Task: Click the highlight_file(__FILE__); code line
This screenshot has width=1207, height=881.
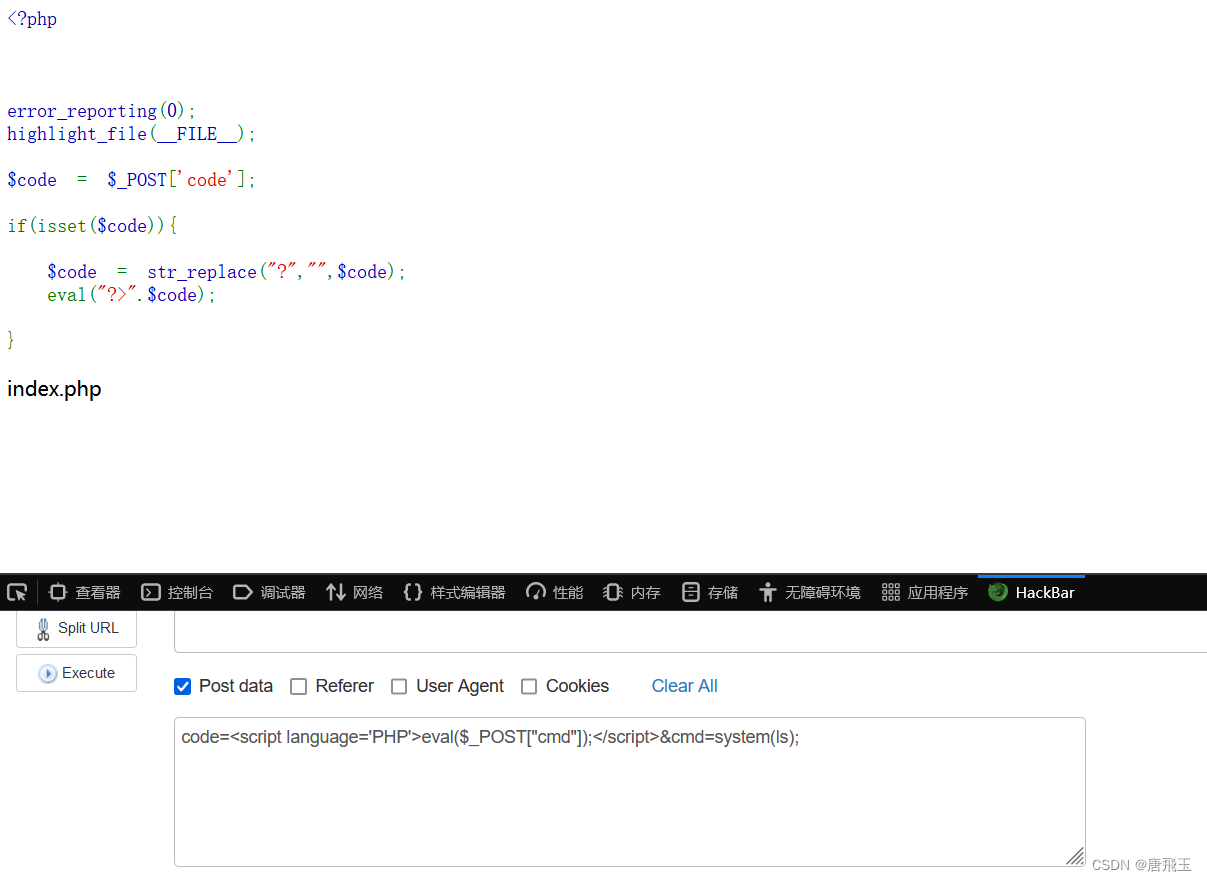Action: [x=132, y=134]
